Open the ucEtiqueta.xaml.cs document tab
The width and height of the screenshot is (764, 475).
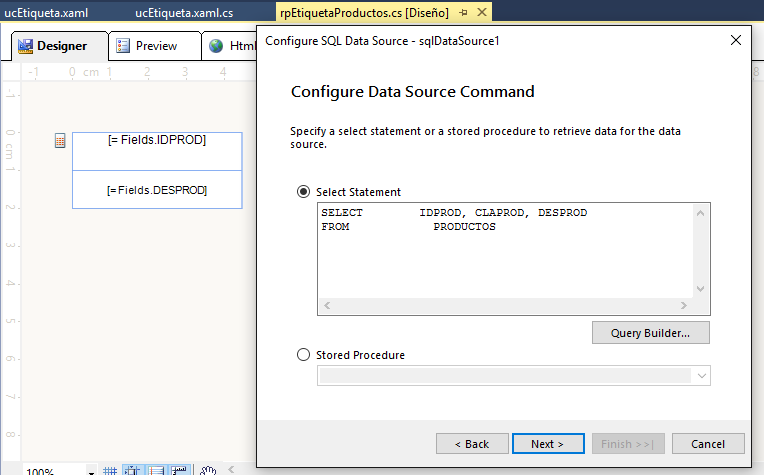click(184, 12)
